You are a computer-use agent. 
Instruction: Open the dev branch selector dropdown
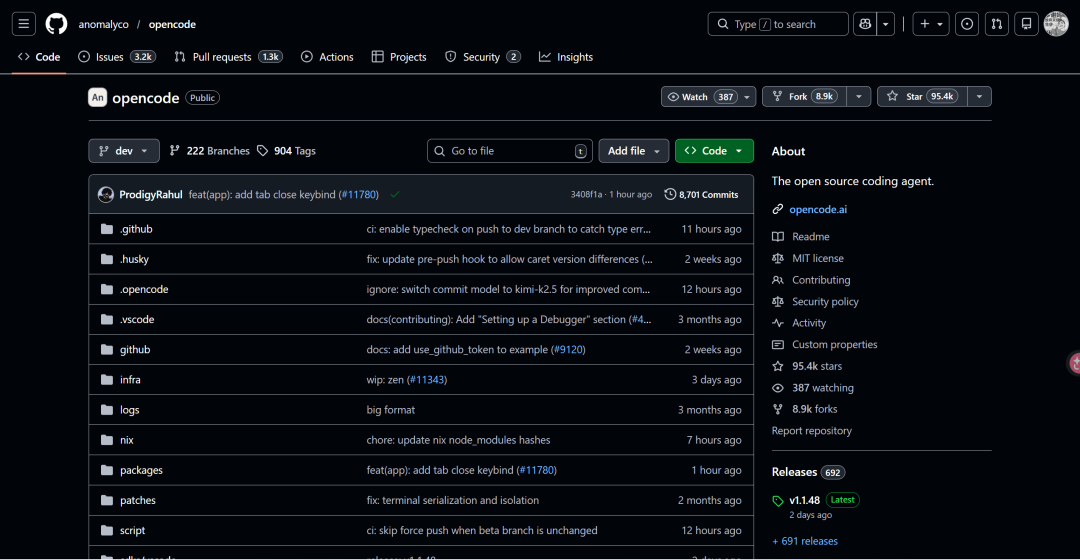pos(124,151)
